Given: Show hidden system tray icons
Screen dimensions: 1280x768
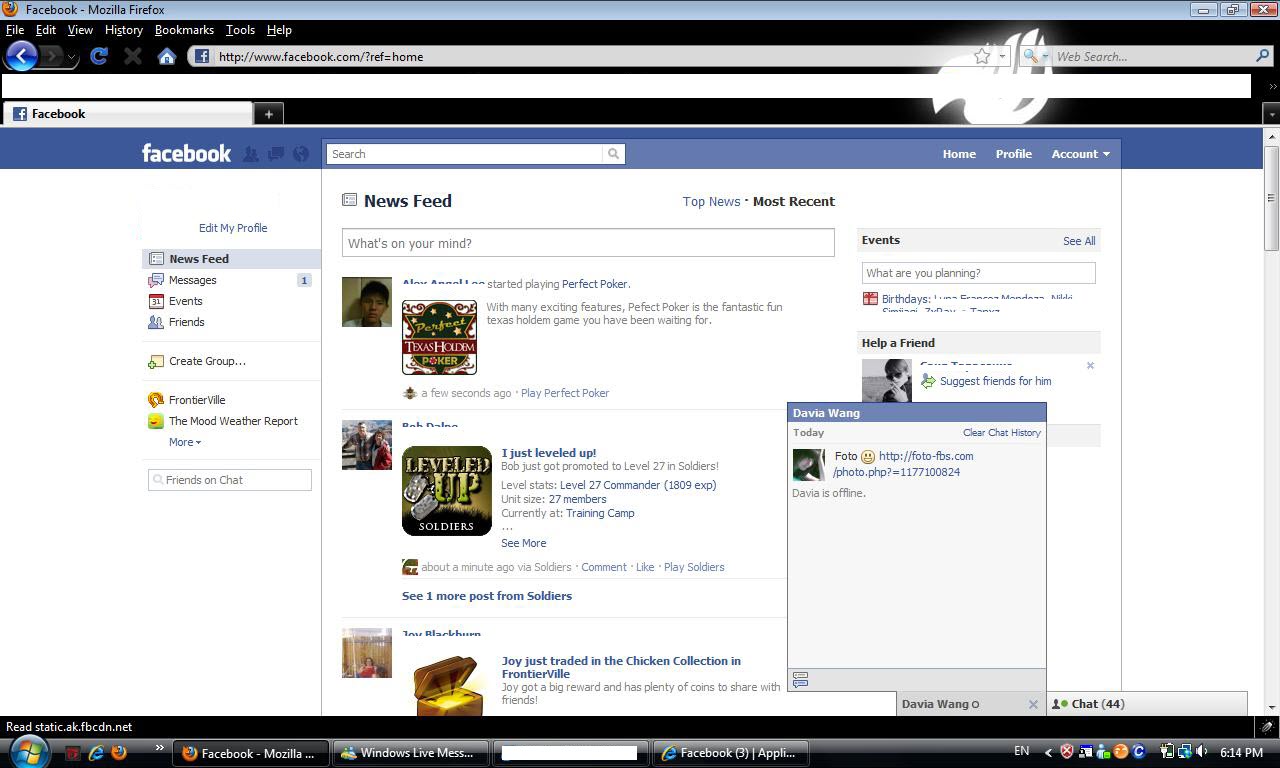Looking at the screenshot, I should click(x=1048, y=752).
